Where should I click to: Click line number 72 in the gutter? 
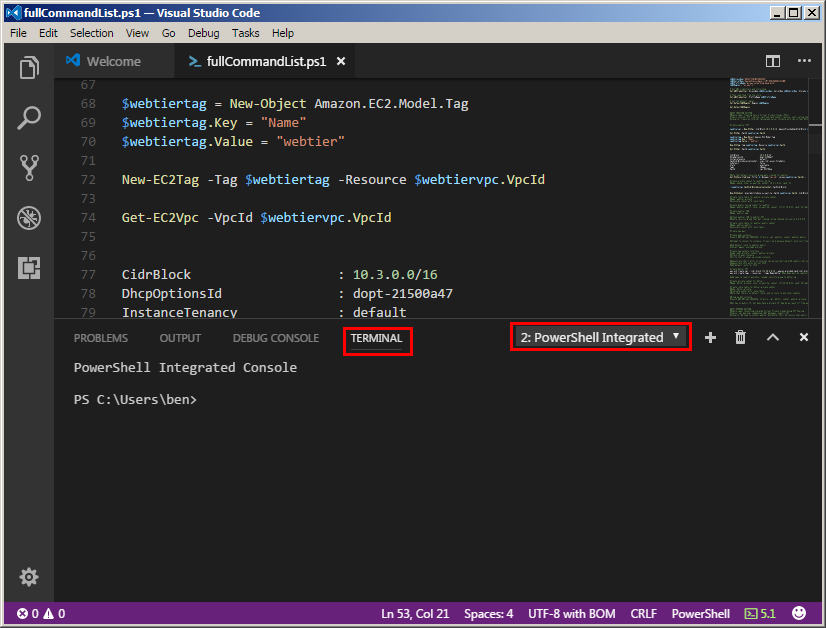[x=88, y=180]
